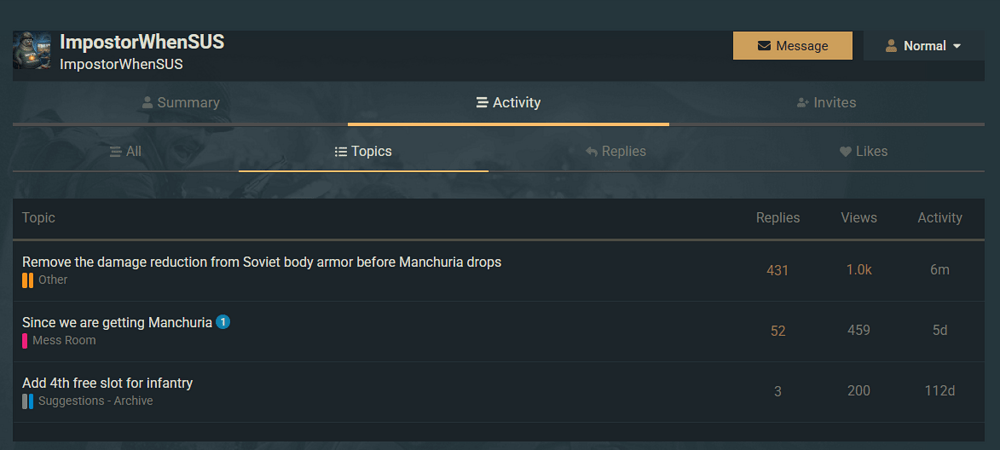Open the Invites tab
The image size is (1000, 450).
pos(826,103)
